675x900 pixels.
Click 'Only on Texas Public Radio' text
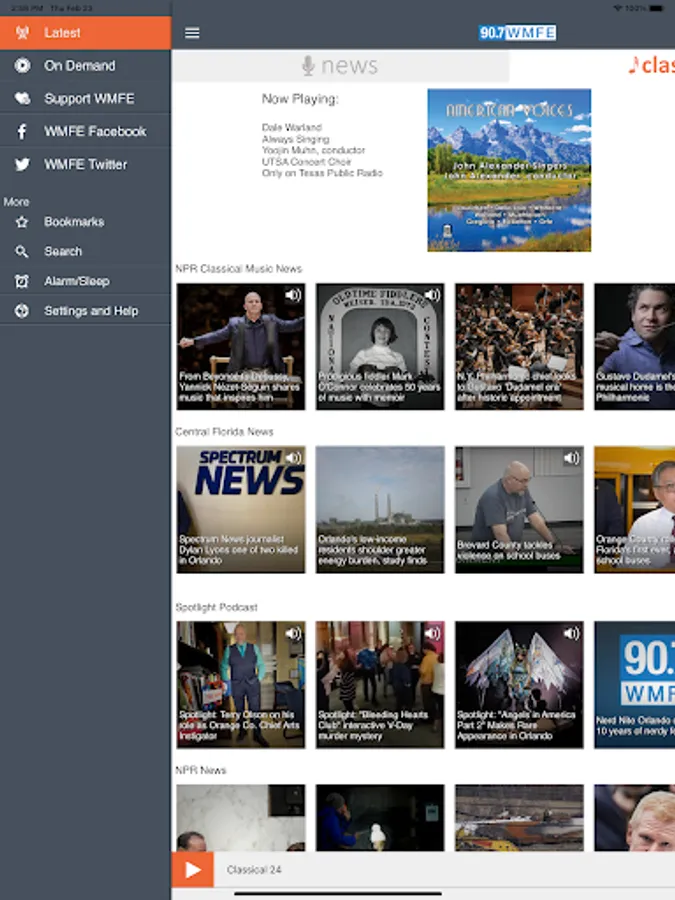[x=322, y=173]
